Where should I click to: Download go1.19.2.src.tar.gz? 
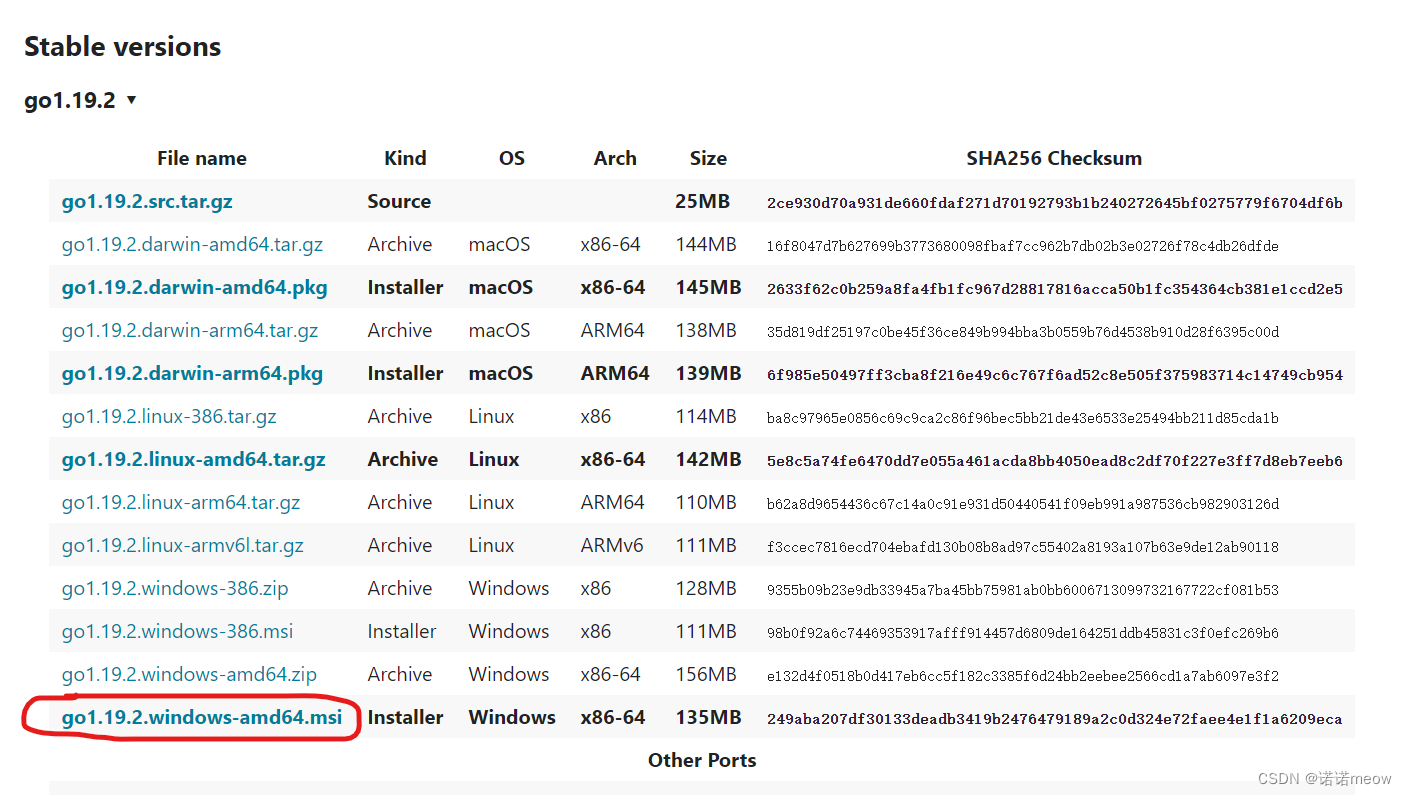coord(147,201)
